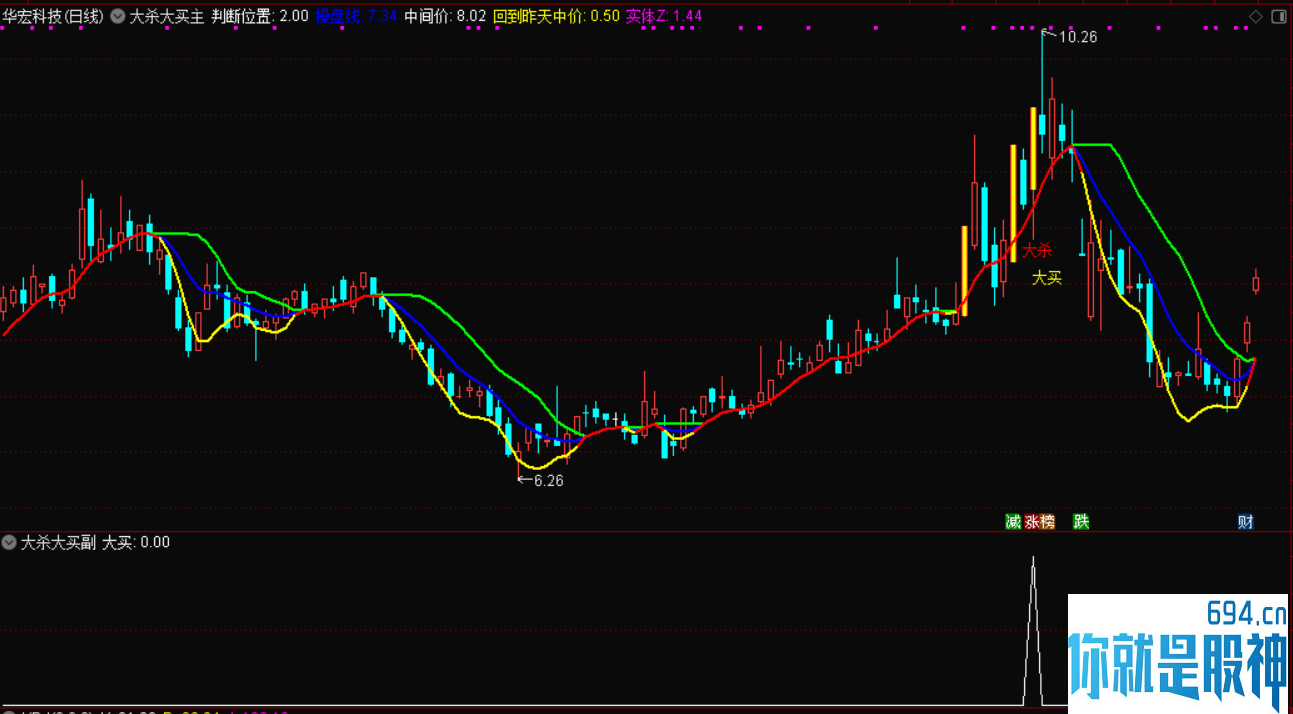Viewport: 1293px width, 714px height.
Task: Select the 大买: 0.00 sub-panel value
Action: [136, 542]
